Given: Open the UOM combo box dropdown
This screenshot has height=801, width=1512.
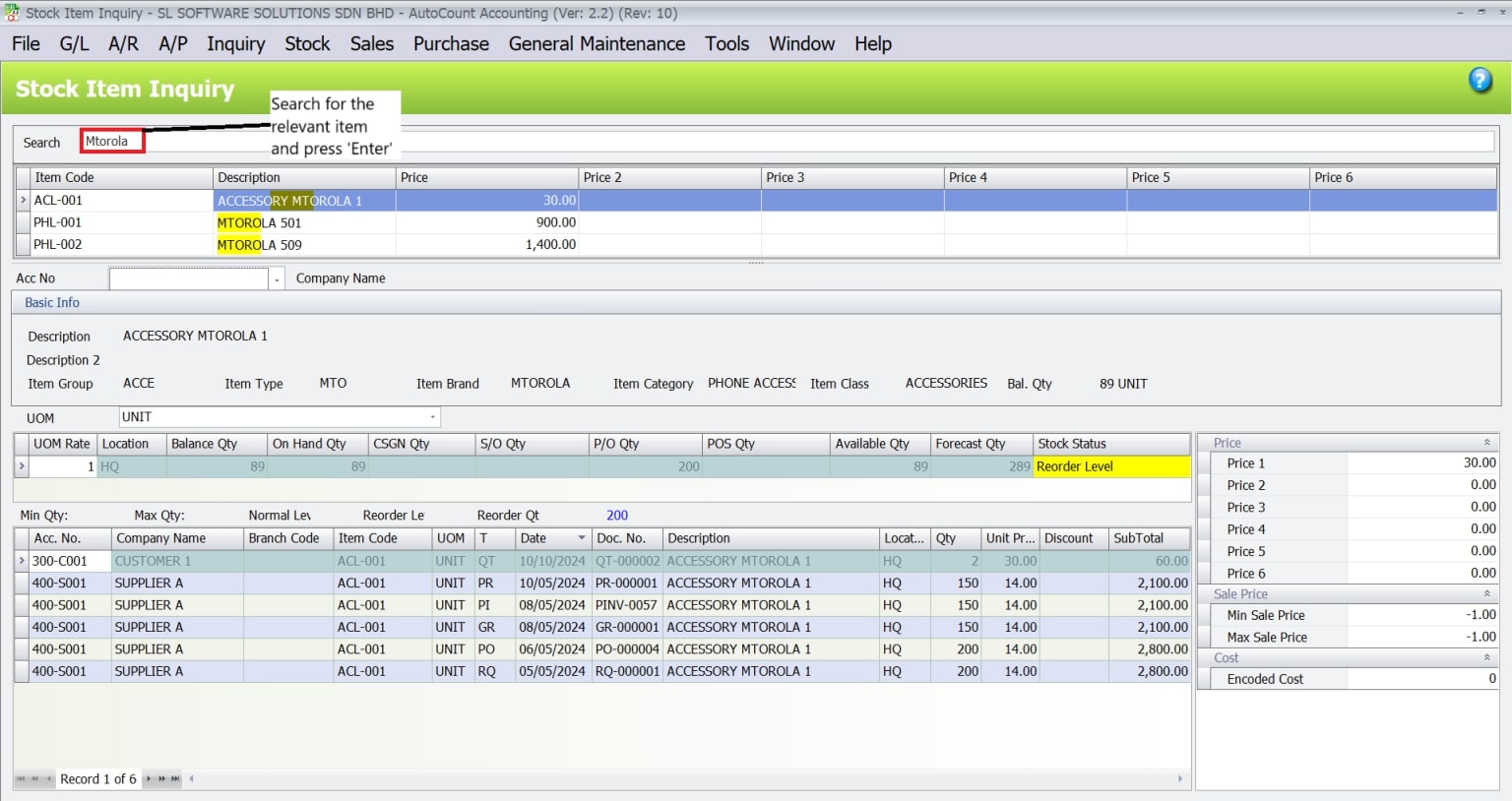Looking at the screenshot, I should point(433,417).
